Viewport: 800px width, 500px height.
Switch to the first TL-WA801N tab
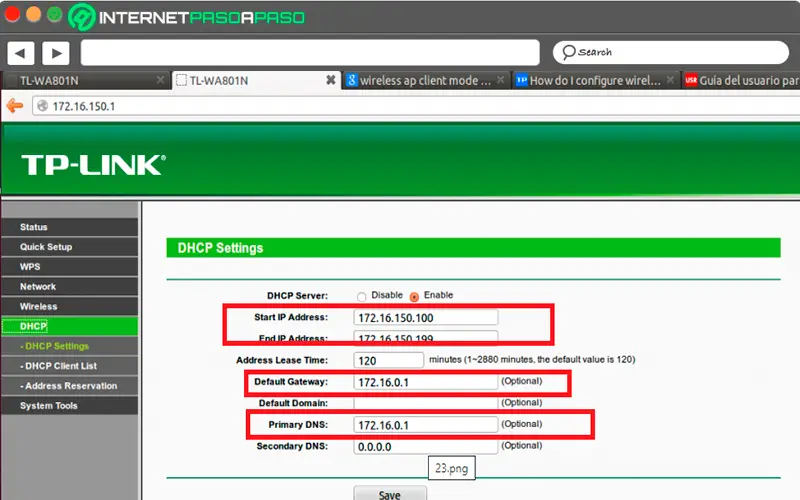(85, 81)
